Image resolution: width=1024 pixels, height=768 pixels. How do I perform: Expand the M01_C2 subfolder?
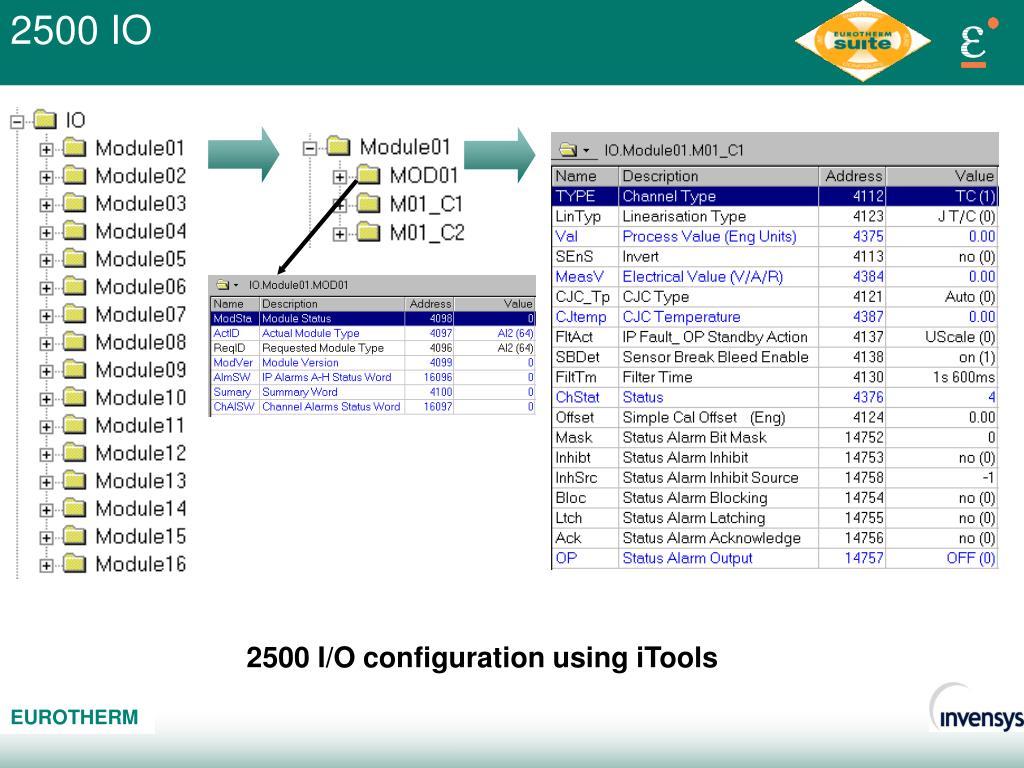tap(340, 233)
